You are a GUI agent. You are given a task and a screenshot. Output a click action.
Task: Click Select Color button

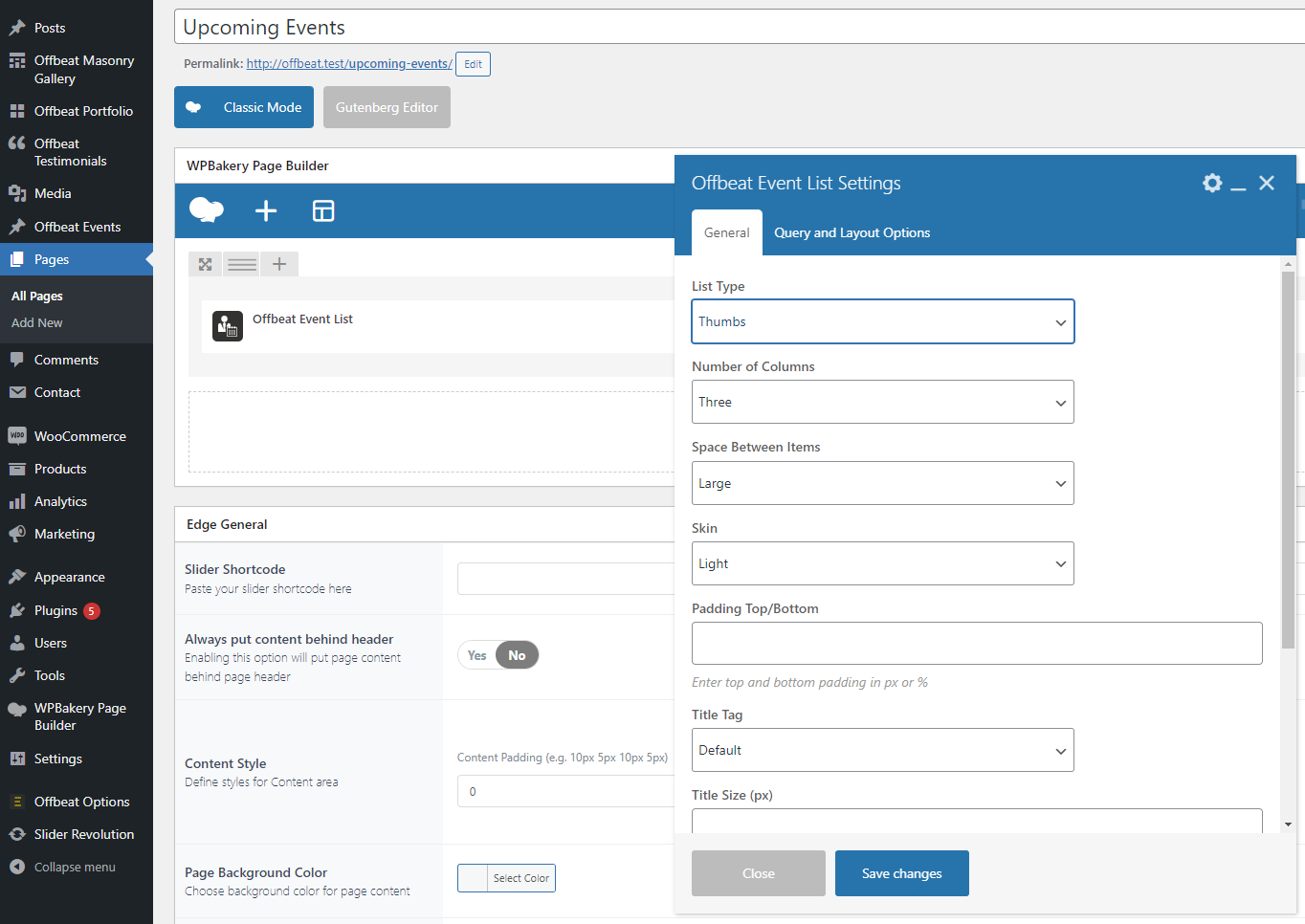click(x=521, y=878)
